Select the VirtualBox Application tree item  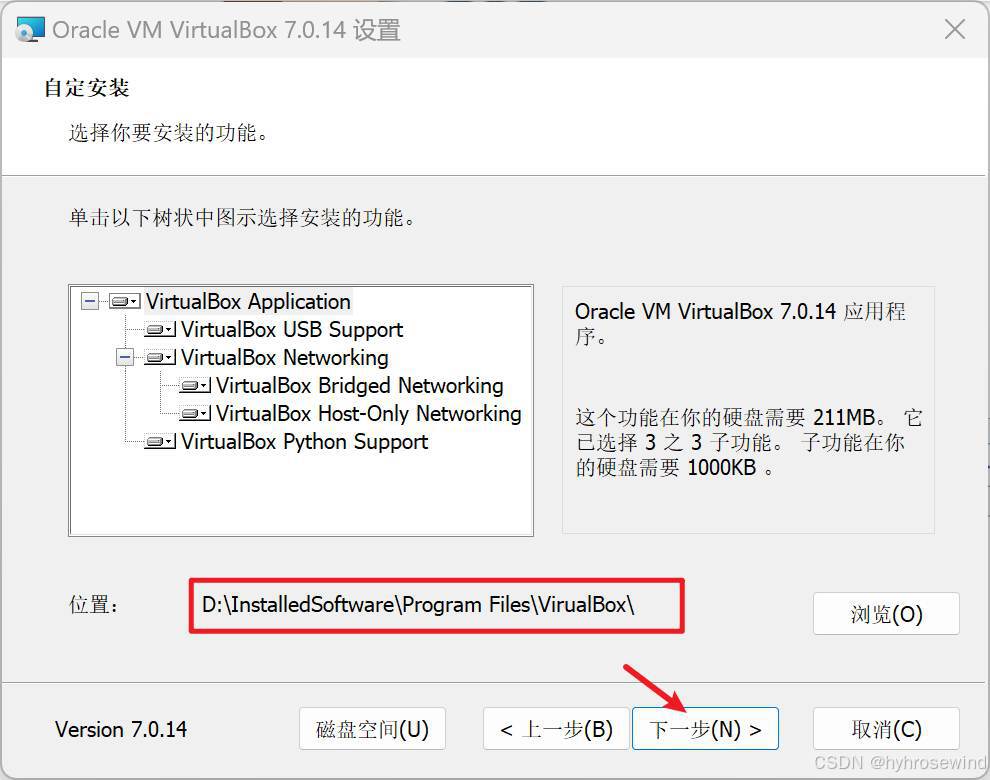pos(248,302)
